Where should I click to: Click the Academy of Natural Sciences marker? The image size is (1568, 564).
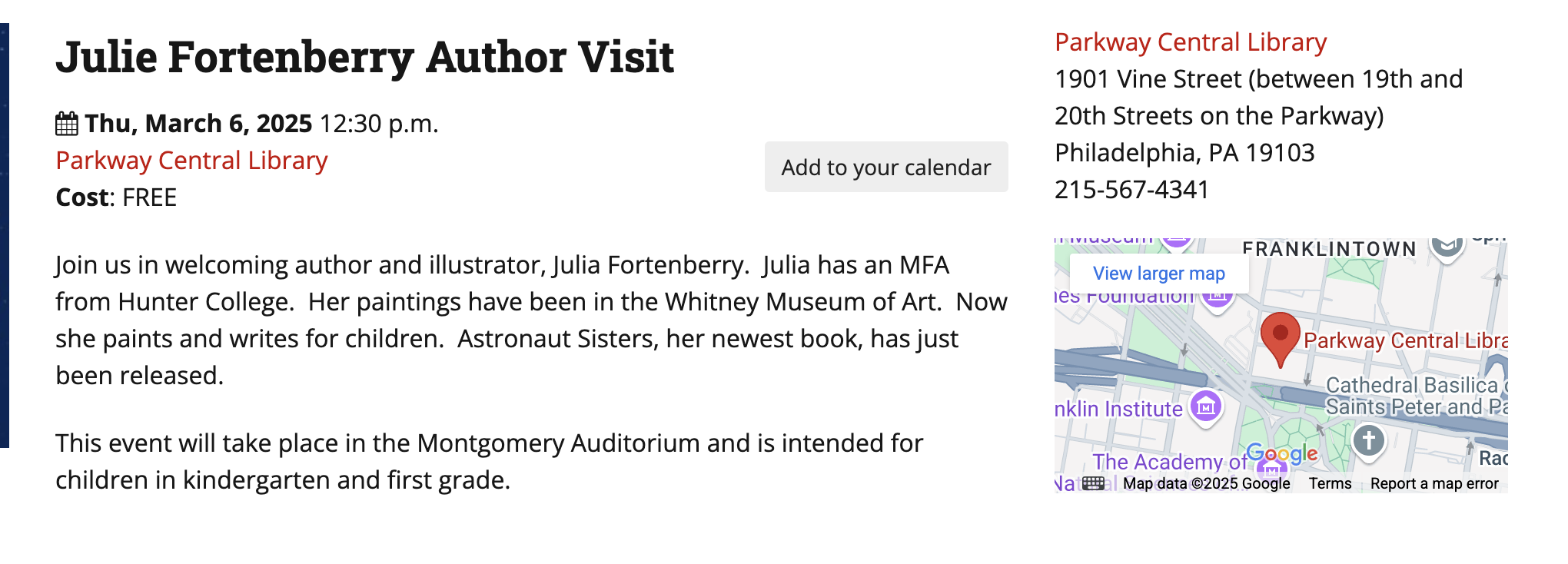1271,470
